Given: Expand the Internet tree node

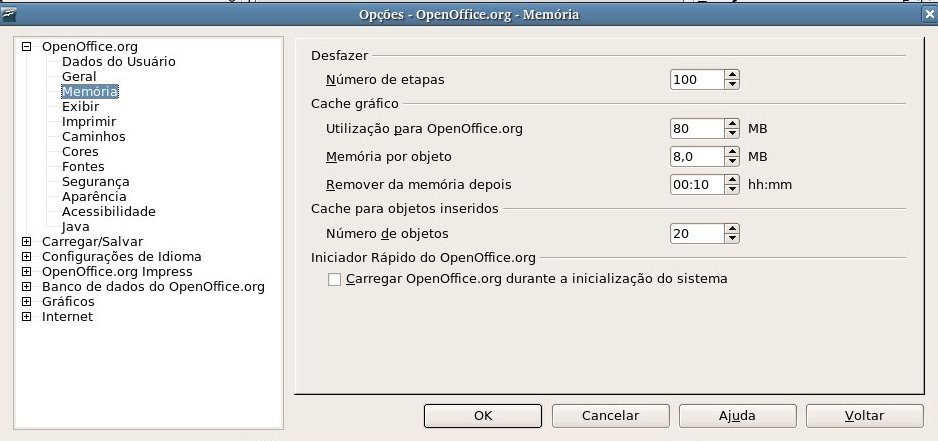Looking at the screenshot, I should pyautogui.click(x=26, y=317).
